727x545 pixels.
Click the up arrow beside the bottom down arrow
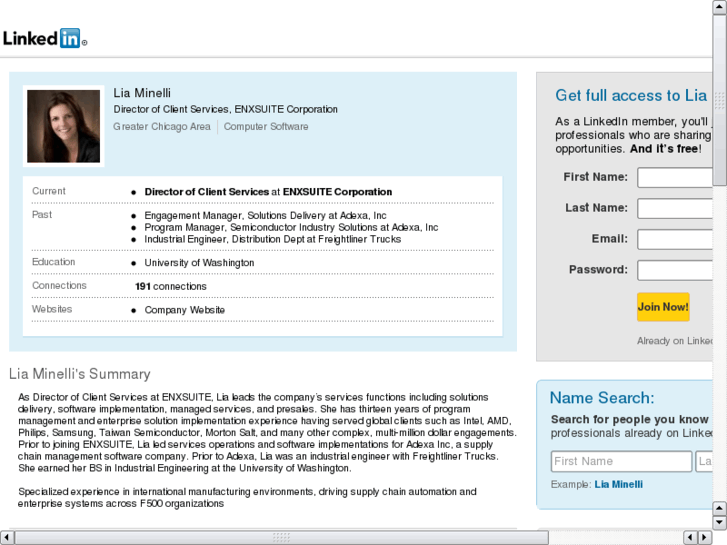[x=720, y=508]
